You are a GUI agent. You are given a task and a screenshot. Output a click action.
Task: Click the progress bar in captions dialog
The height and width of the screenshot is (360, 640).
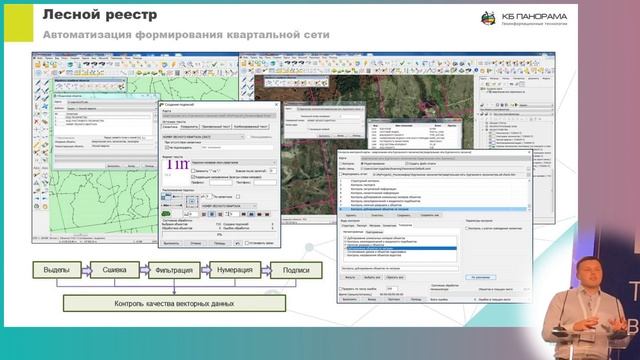[x=219, y=235]
